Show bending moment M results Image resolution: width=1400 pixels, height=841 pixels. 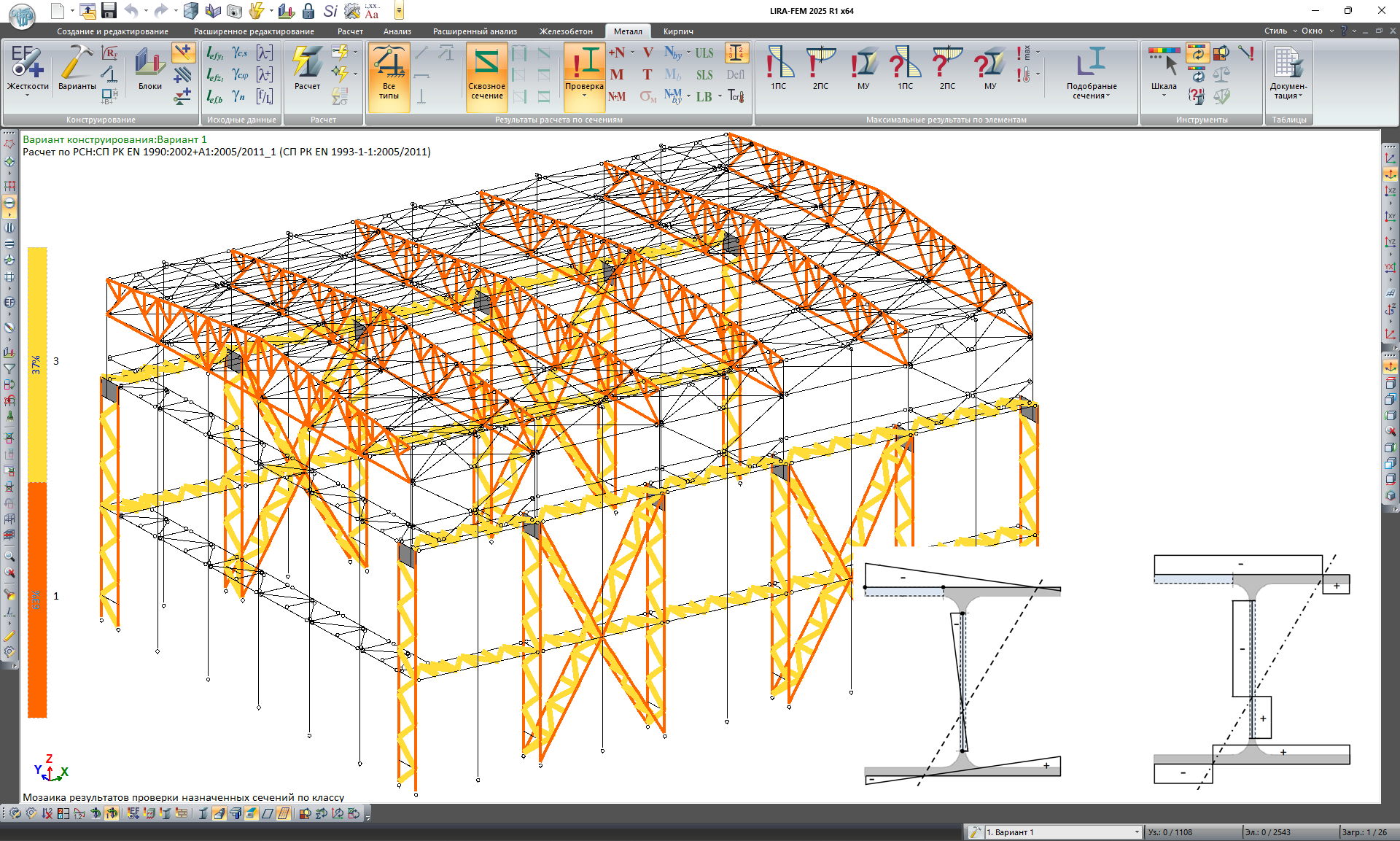(x=617, y=74)
